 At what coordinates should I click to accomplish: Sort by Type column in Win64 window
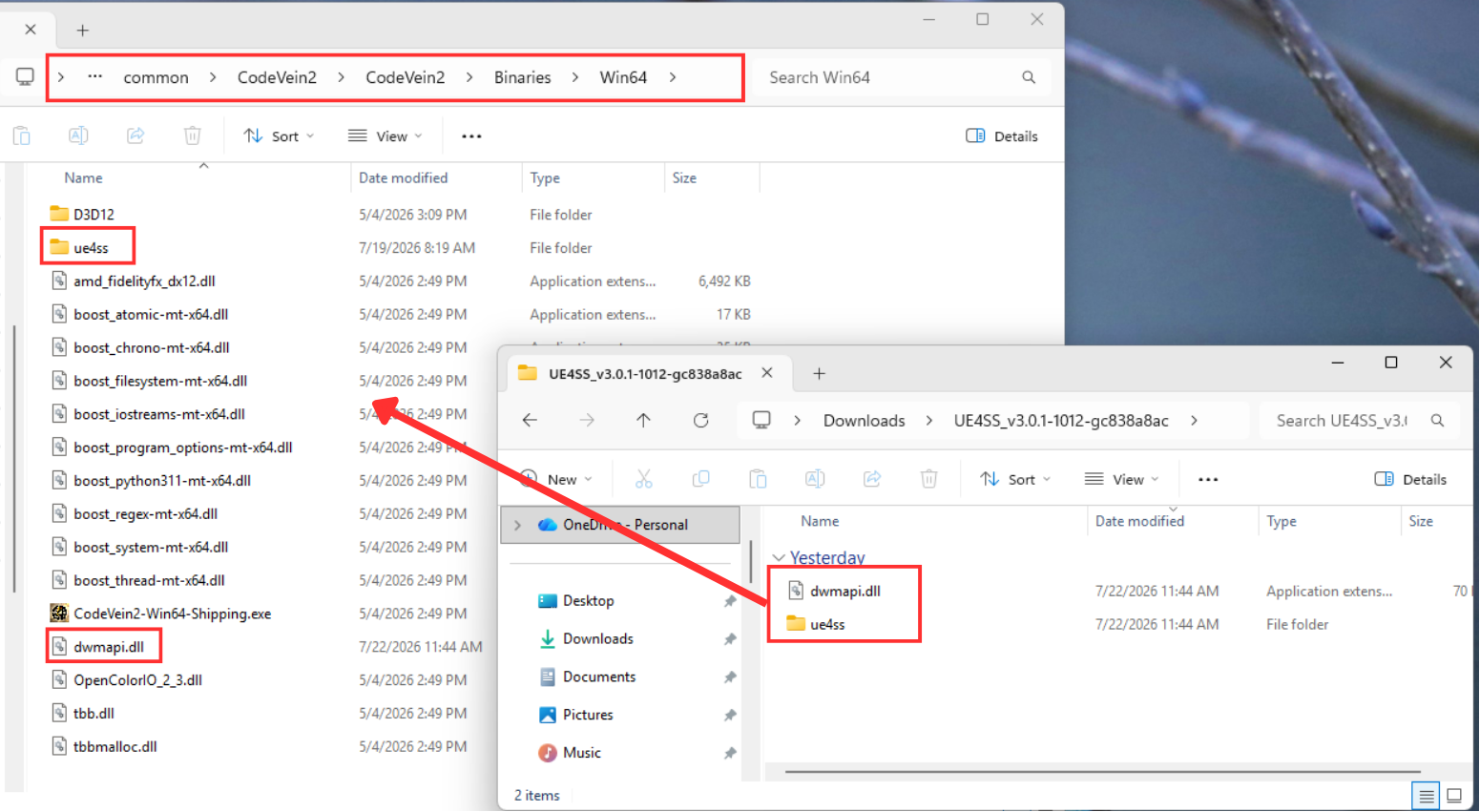pos(545,177)
